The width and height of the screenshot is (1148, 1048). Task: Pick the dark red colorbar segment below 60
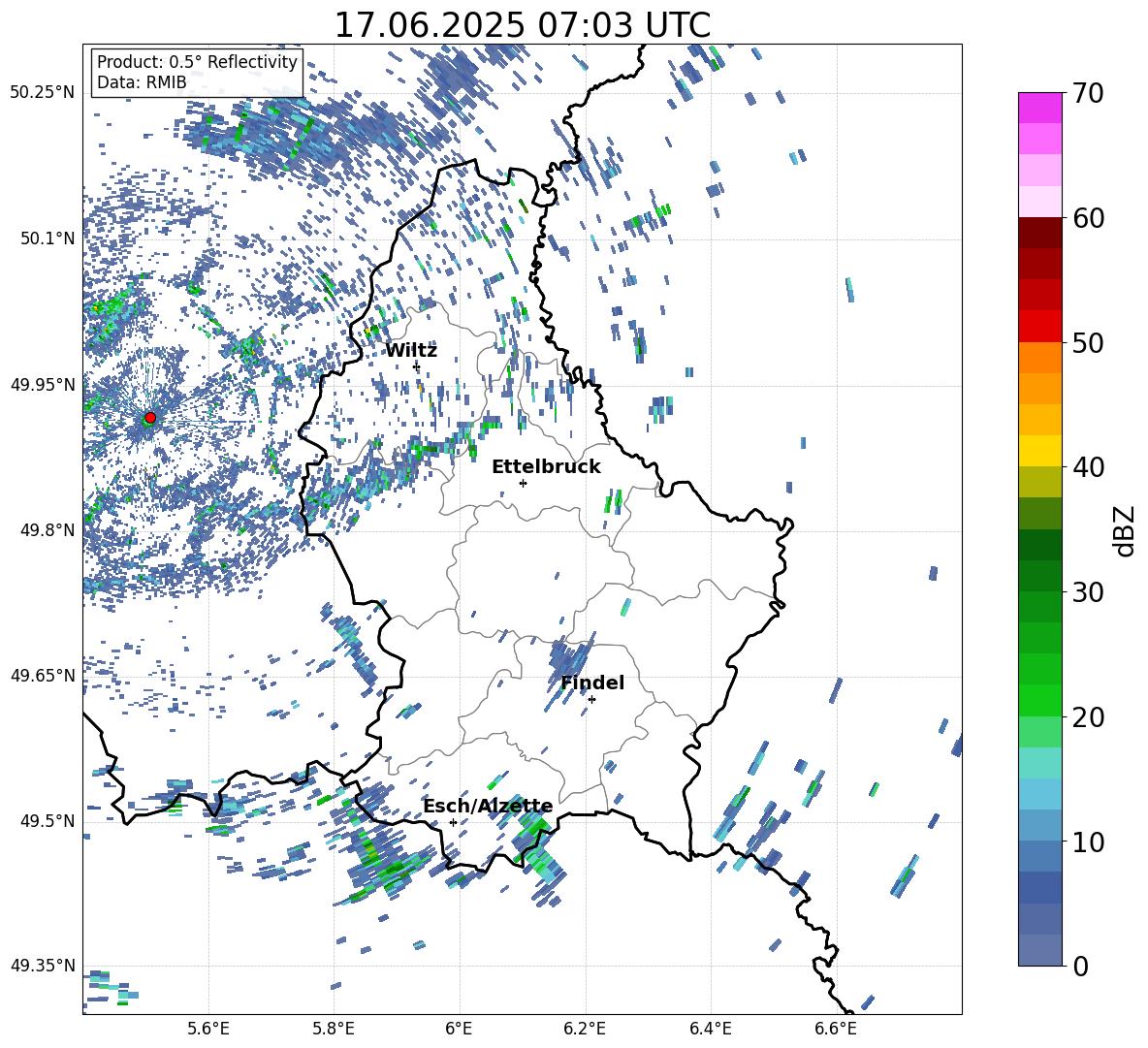(x=1039, y=232)
